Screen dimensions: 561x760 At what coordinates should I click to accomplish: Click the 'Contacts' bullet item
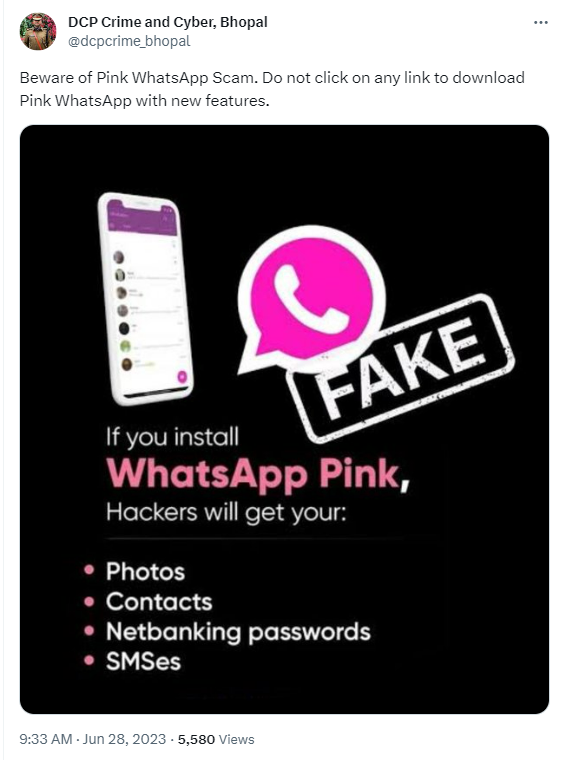pos(159,602)
